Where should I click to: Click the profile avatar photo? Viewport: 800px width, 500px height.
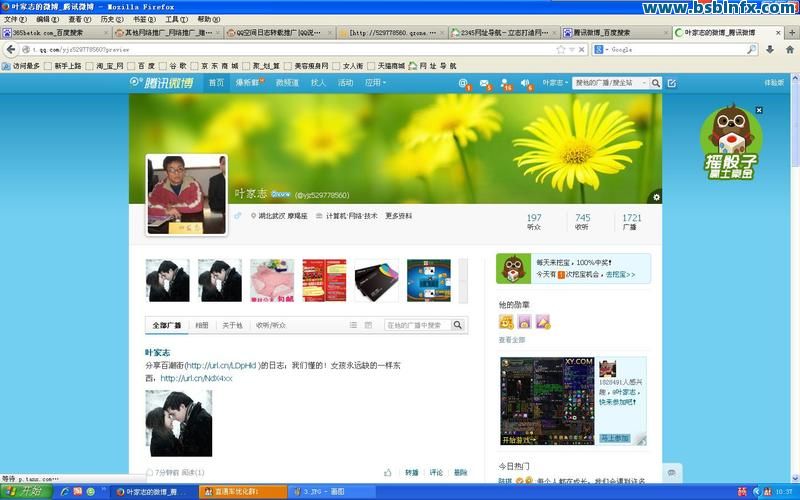(187, 194)
